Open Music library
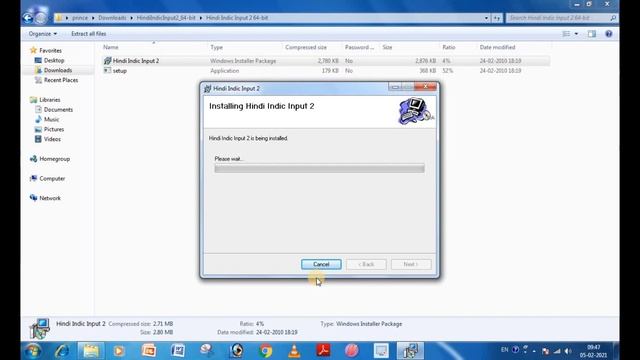 51,119
